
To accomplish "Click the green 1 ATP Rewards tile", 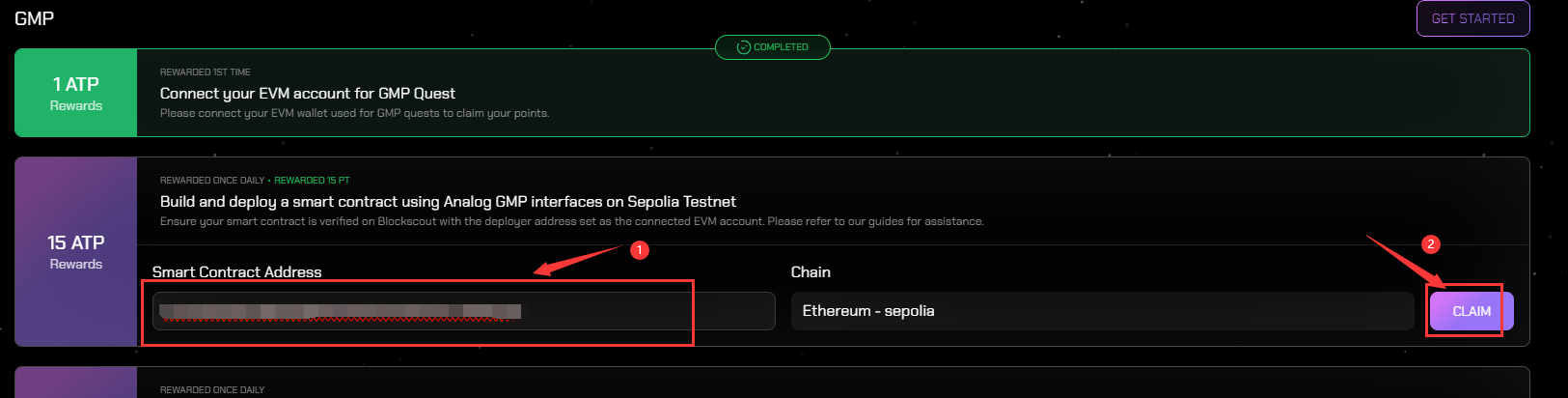I will point(76,93).
